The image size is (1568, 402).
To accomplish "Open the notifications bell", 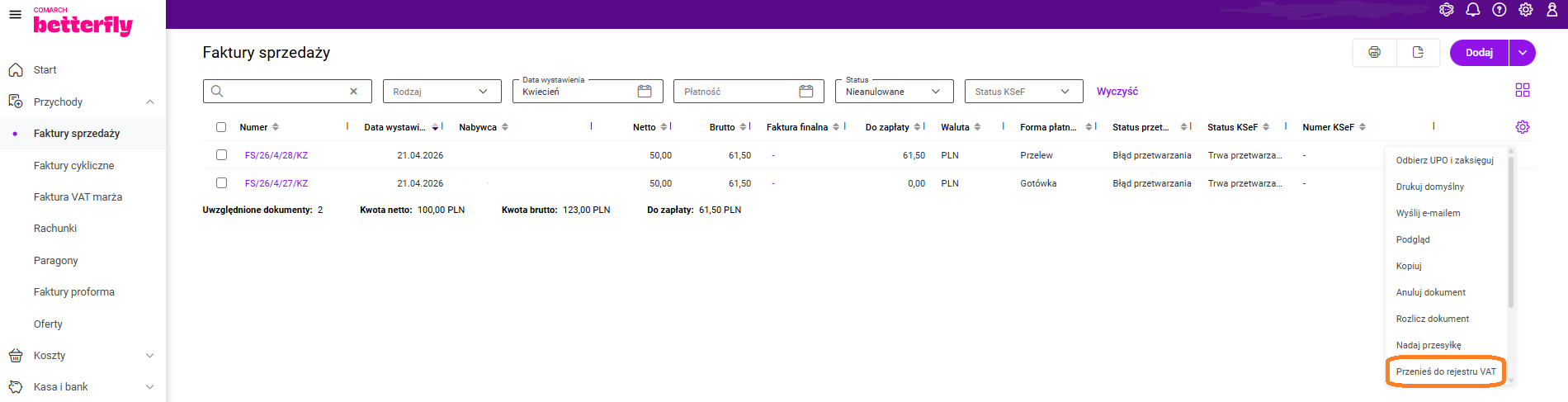I will click(x=1473, y=10).
